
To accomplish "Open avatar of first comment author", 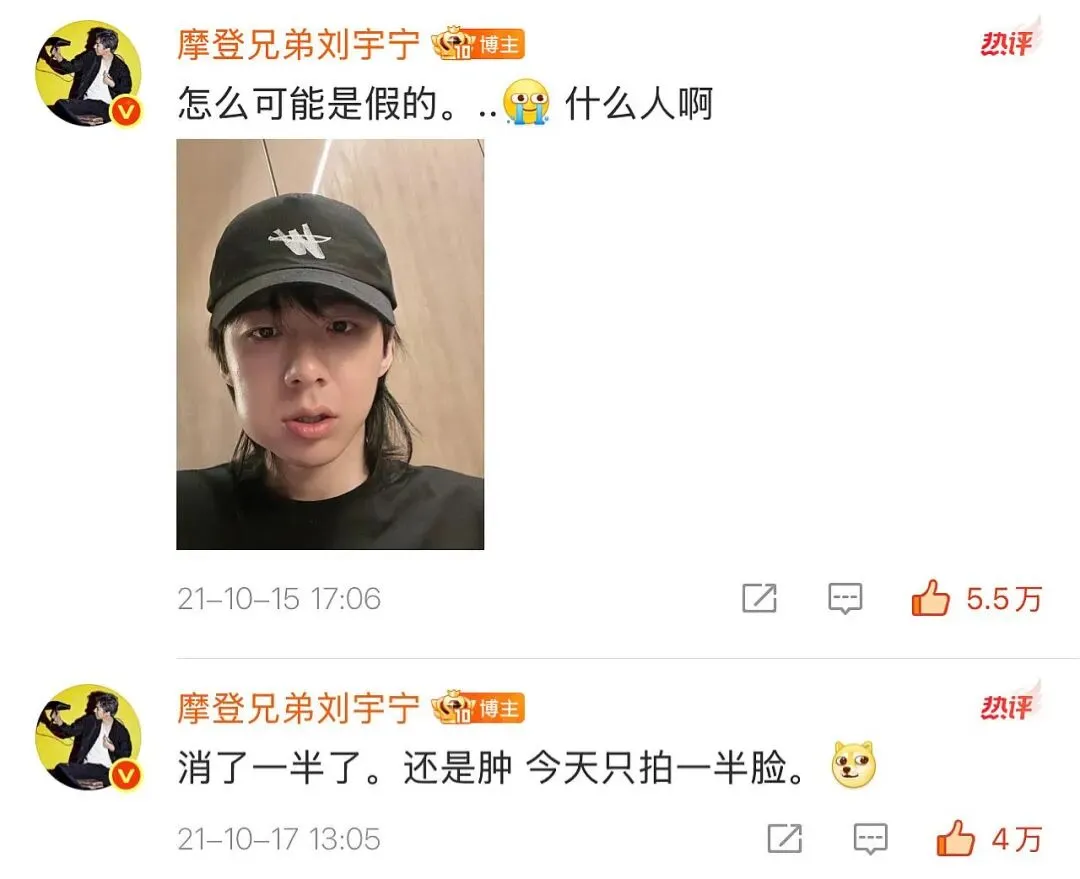I will coord(88,73).
